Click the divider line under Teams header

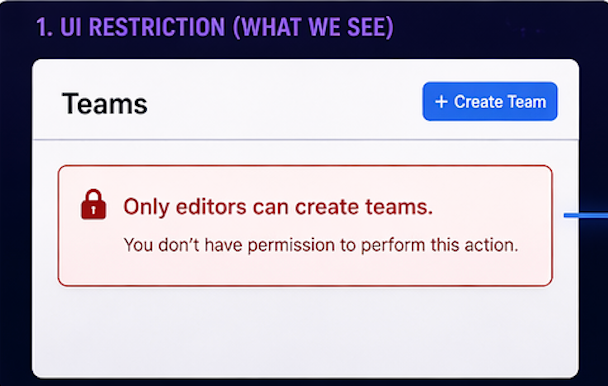point(305,139)
